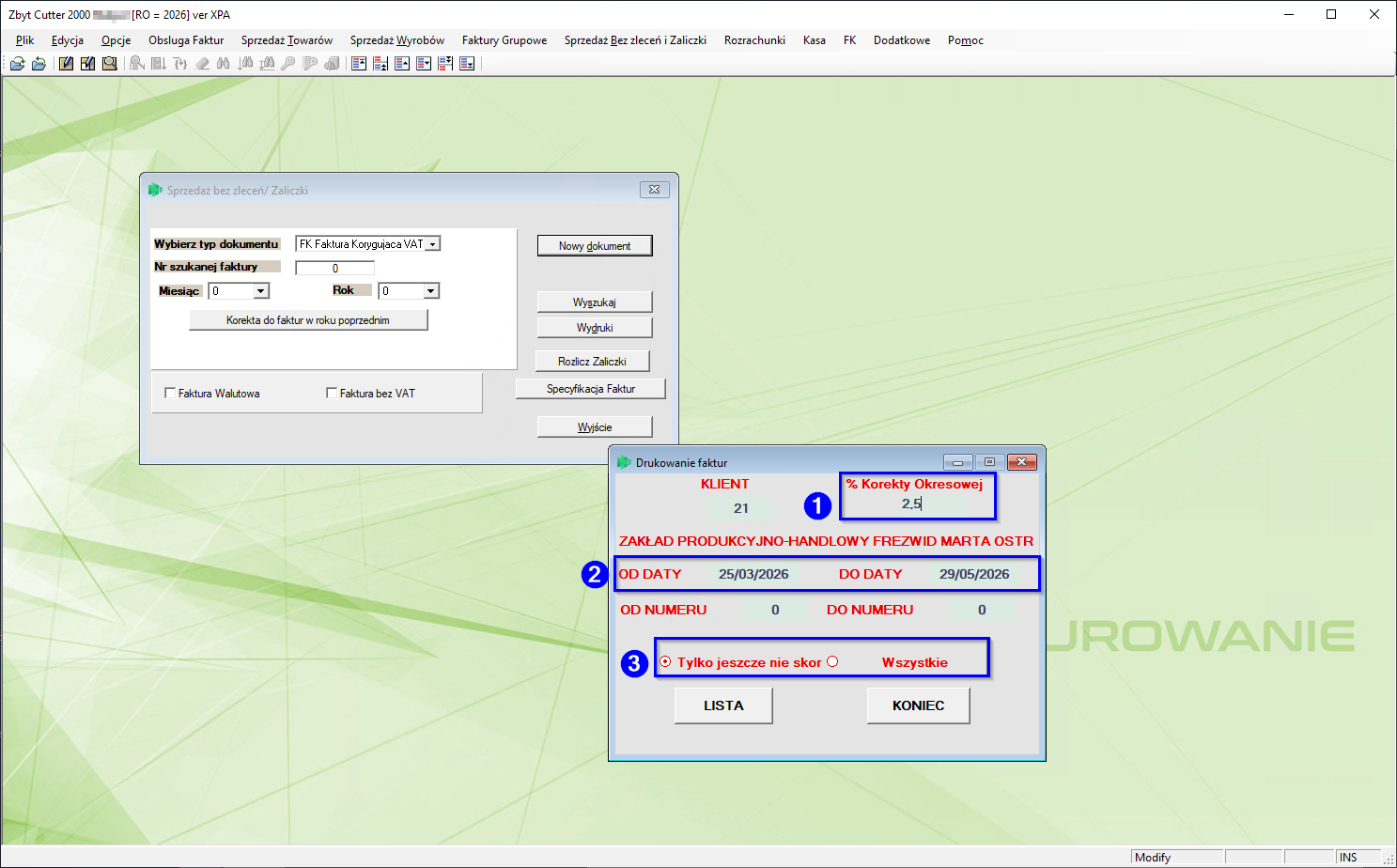
Task: Click the Nowy dokument button
Action: 595,245
